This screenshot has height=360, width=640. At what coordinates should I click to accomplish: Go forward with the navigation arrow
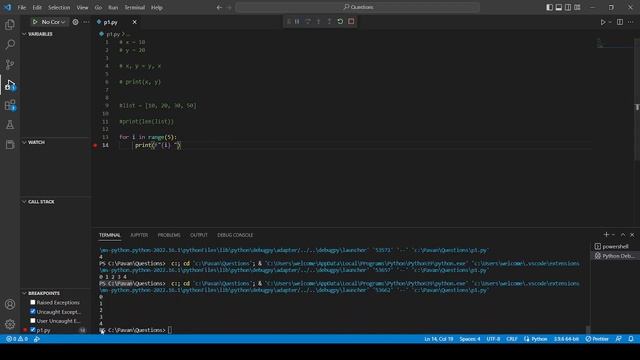pos(229,7)
